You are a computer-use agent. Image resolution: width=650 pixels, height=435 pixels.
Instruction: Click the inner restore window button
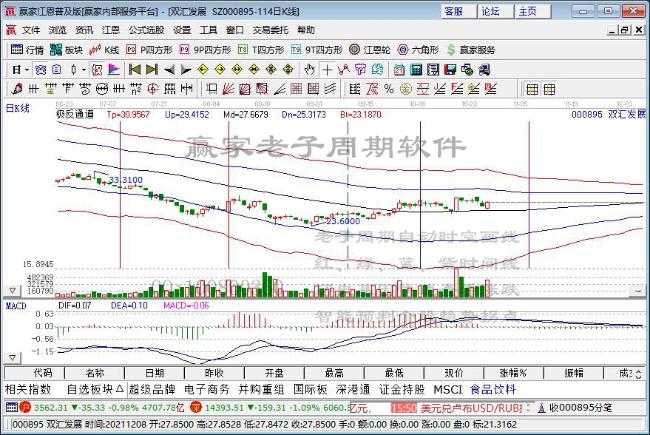pyautogui.click(x=625, y=30)
